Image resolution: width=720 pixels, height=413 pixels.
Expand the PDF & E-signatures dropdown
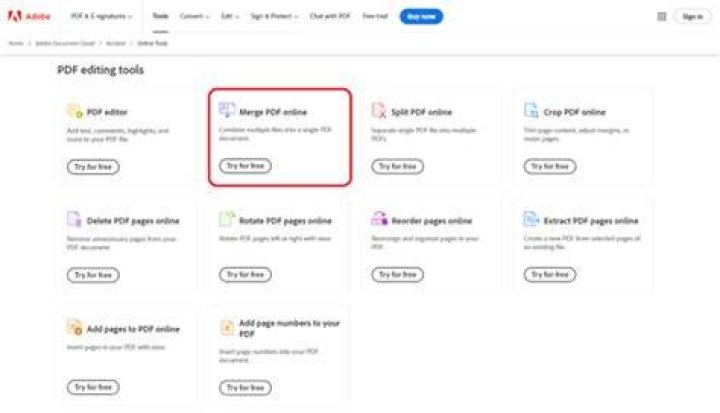tap(101, 16)
